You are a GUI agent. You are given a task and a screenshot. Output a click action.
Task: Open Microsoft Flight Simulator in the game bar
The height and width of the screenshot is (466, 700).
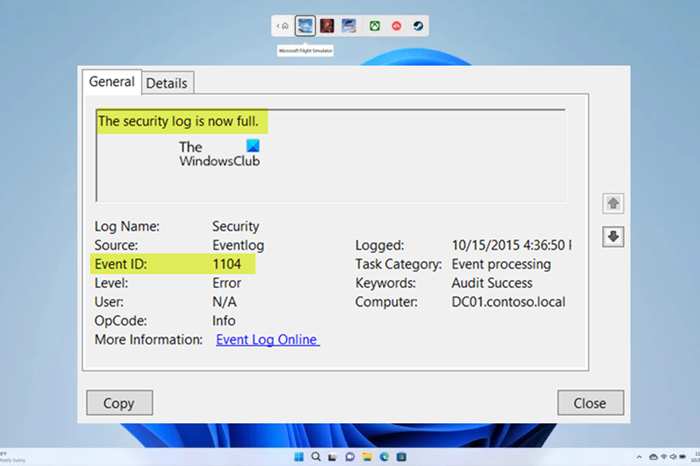305,26
